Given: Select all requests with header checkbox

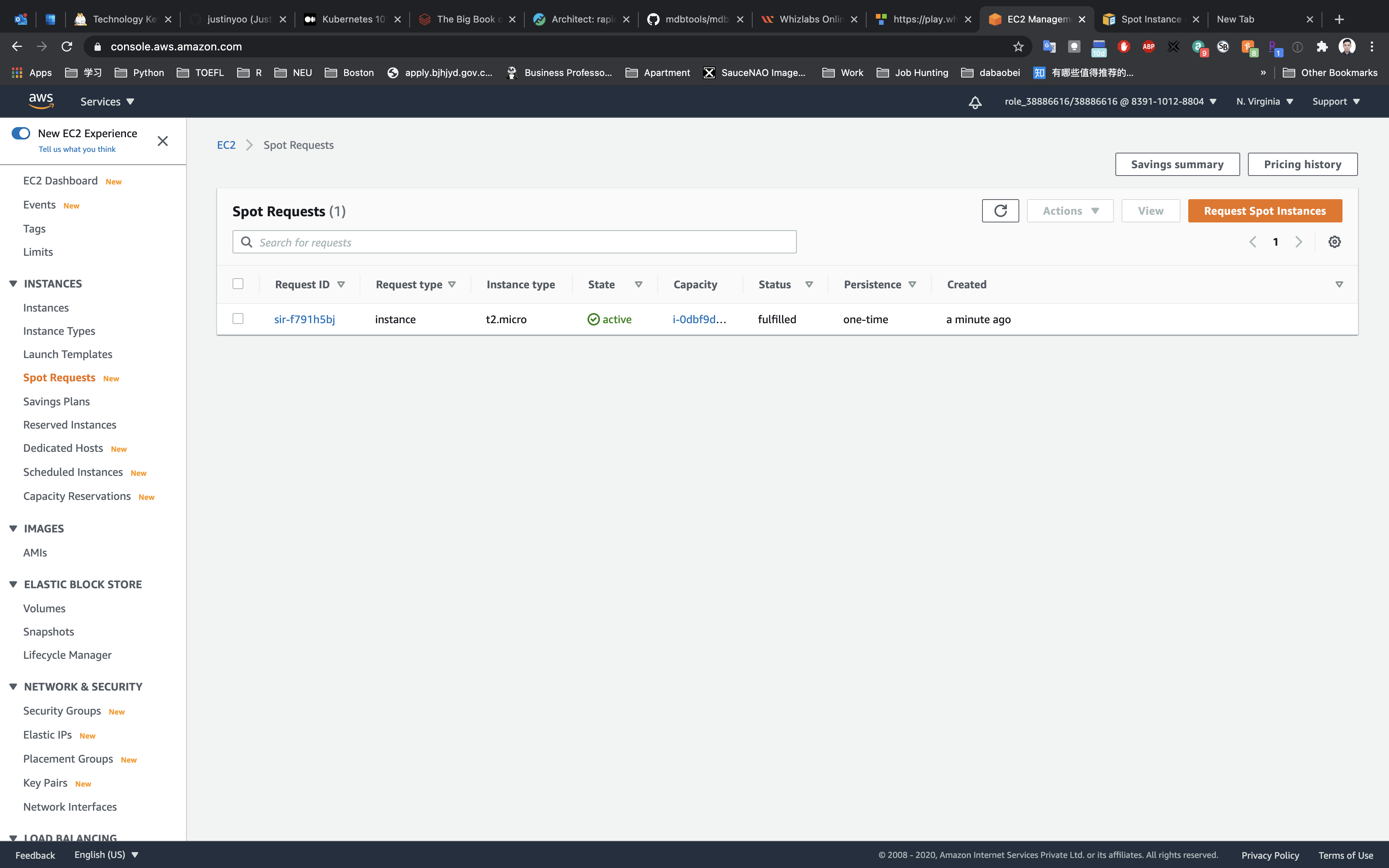Looking at the screenshot, I should pos(238,284).
